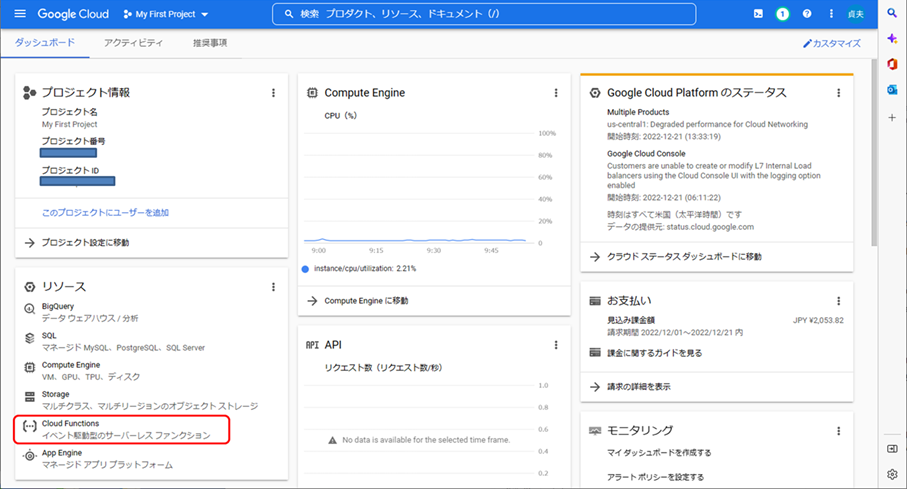Viewport: 907px width, 489px height.
Task: Open three-dot menu on Compute Engine card
Action: (x=556, y=93)
